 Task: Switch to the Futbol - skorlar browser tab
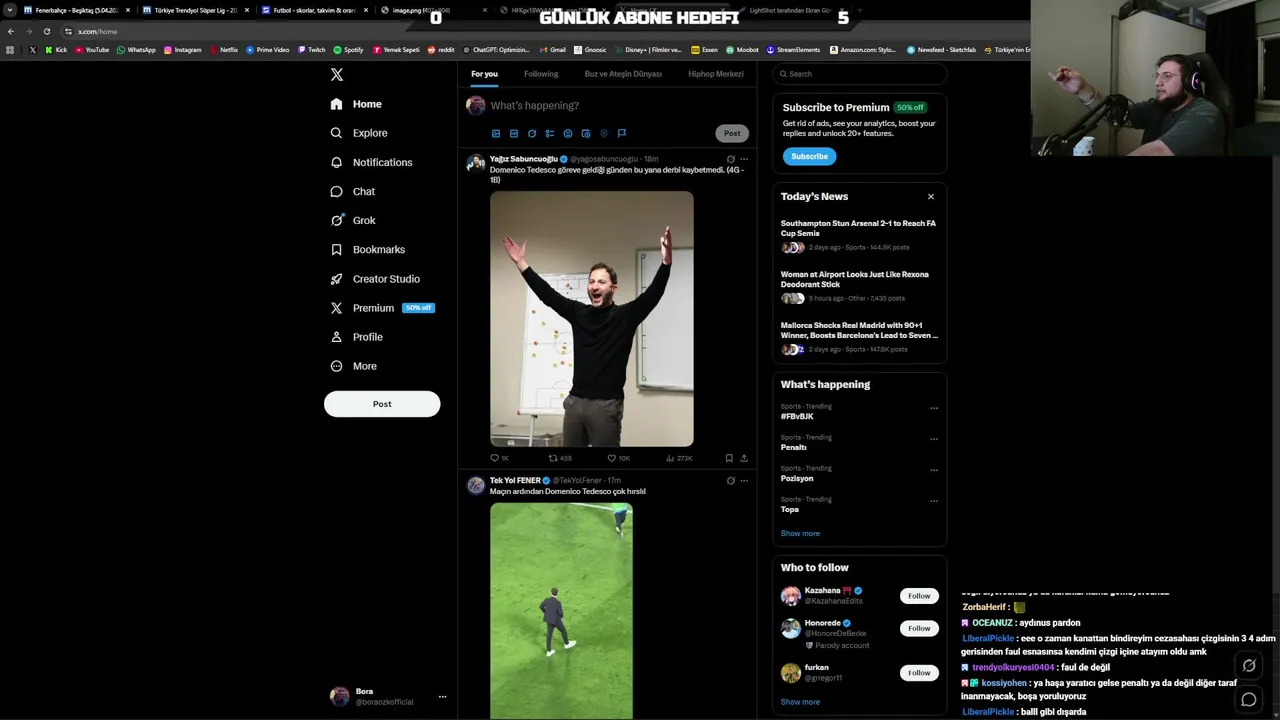314,10
